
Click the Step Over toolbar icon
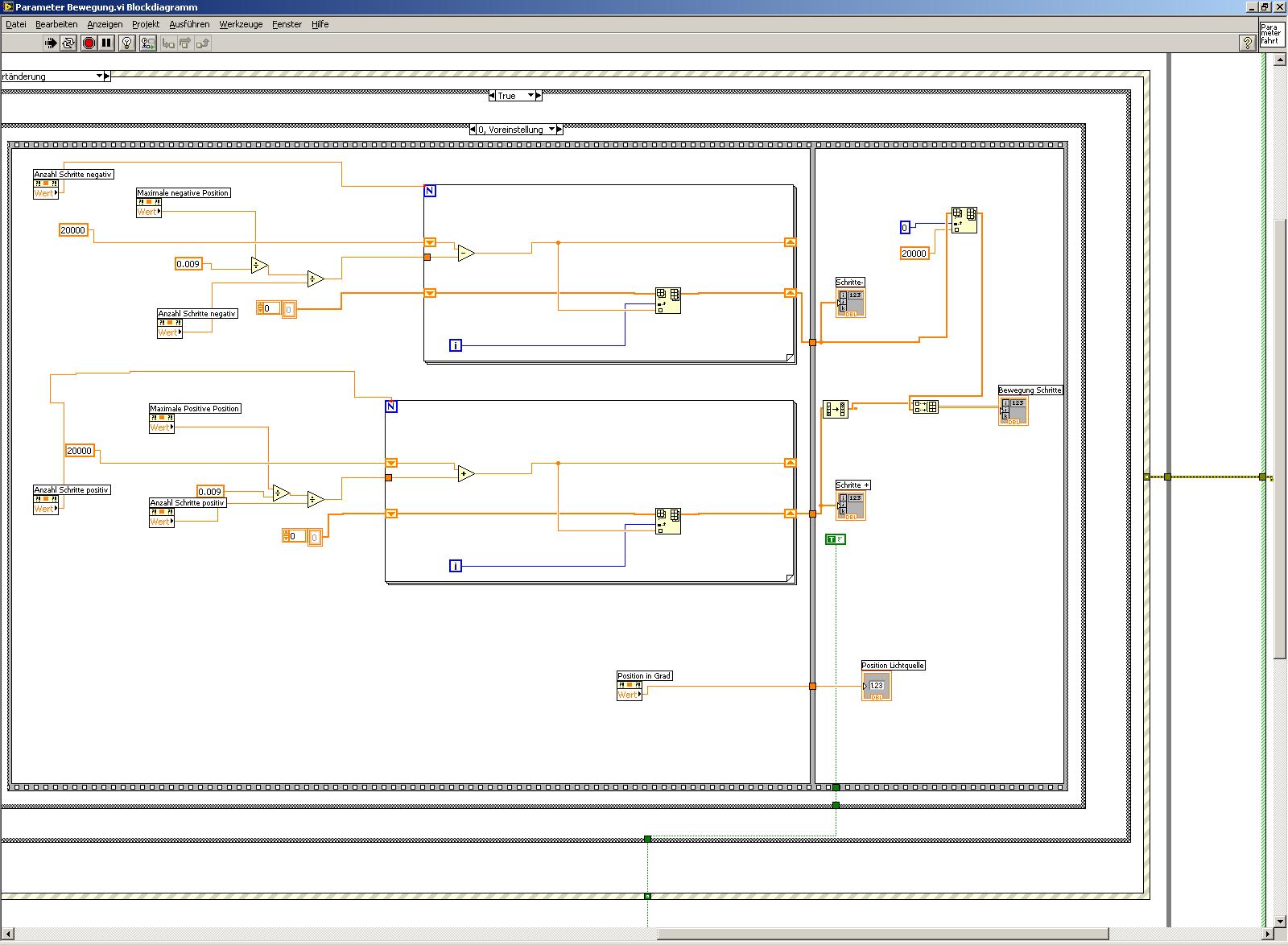(x=185, y=43)
